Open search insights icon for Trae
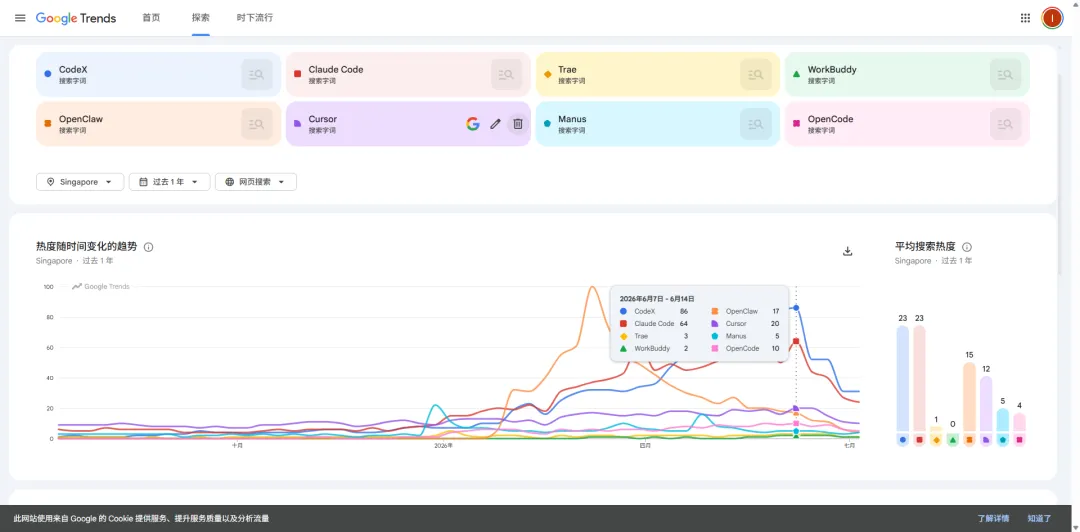 [x=756, y=74]
